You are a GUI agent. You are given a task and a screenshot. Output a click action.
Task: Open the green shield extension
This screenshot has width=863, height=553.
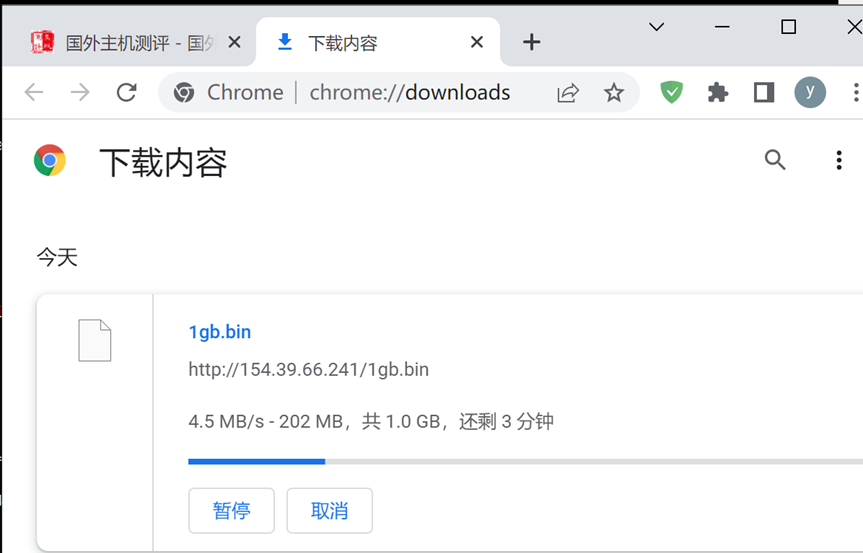coord(671,92)
